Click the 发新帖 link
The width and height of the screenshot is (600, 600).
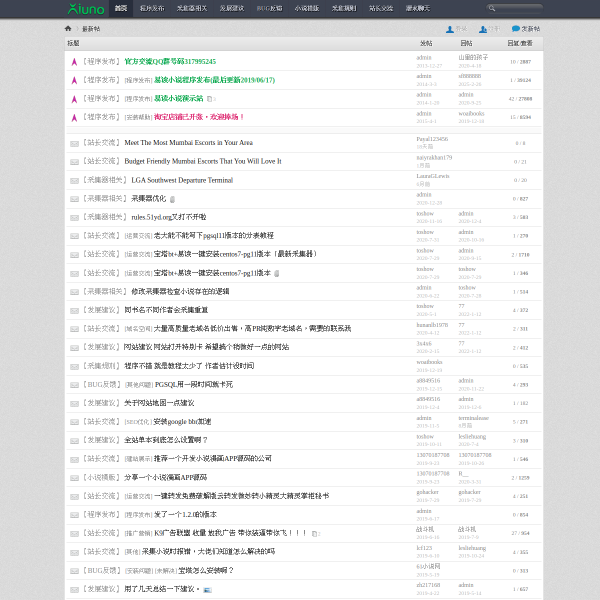pos(530,29)
